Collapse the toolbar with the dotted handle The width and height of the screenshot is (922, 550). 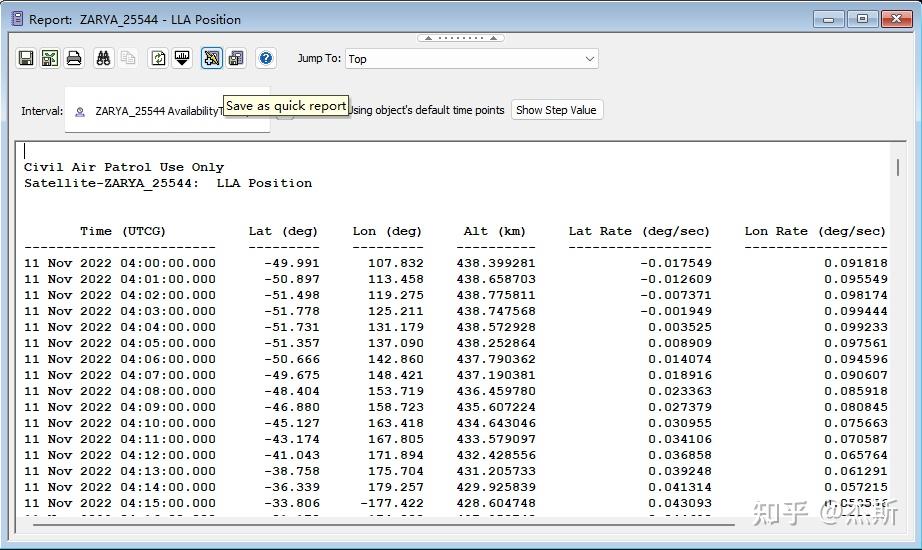click(x=461, y=38)
